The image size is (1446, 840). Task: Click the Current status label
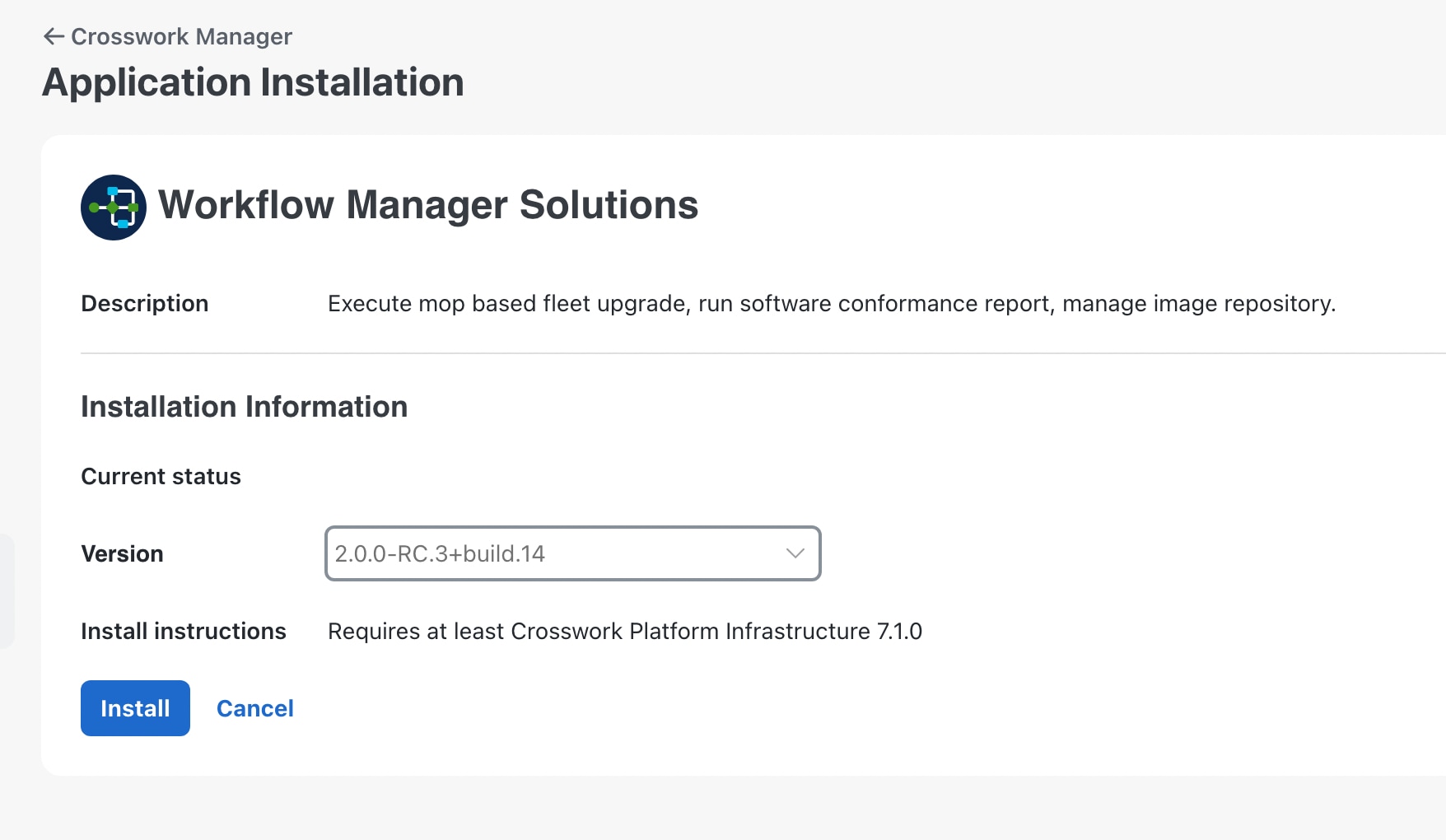point(161,476)
